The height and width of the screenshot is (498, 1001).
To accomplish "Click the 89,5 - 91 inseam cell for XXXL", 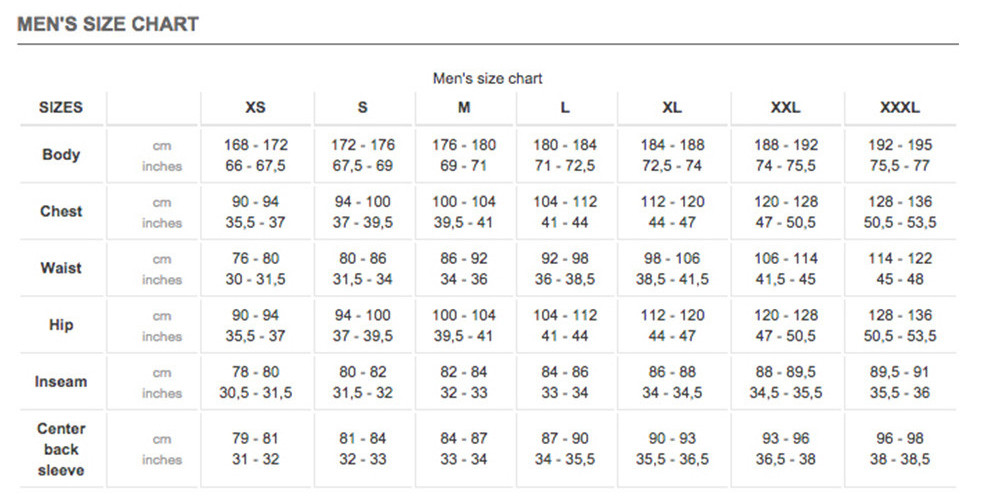I will tap(900, 372).
